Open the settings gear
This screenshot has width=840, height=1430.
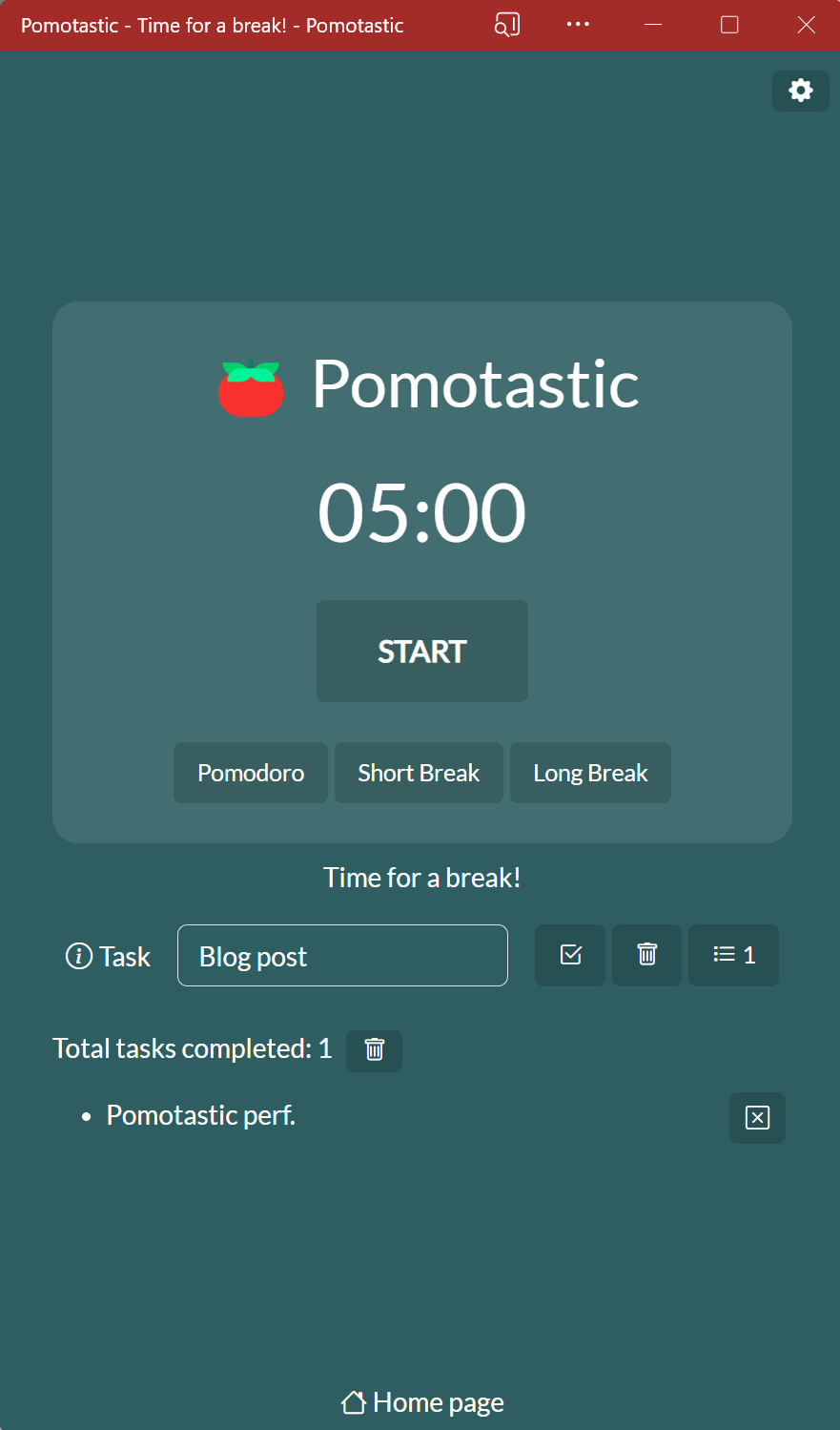(800, 91)
